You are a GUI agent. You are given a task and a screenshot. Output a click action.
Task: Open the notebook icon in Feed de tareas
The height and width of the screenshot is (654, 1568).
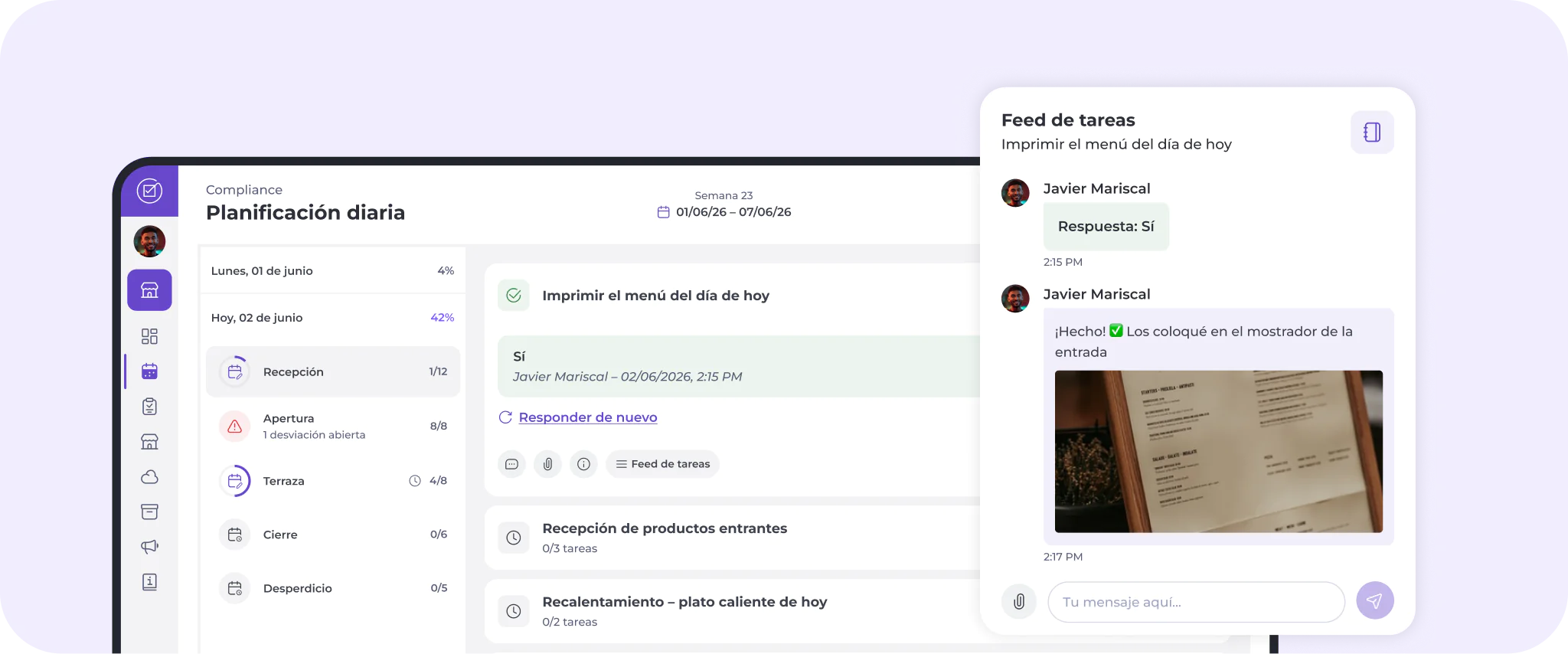click(x=1372, y=132)
